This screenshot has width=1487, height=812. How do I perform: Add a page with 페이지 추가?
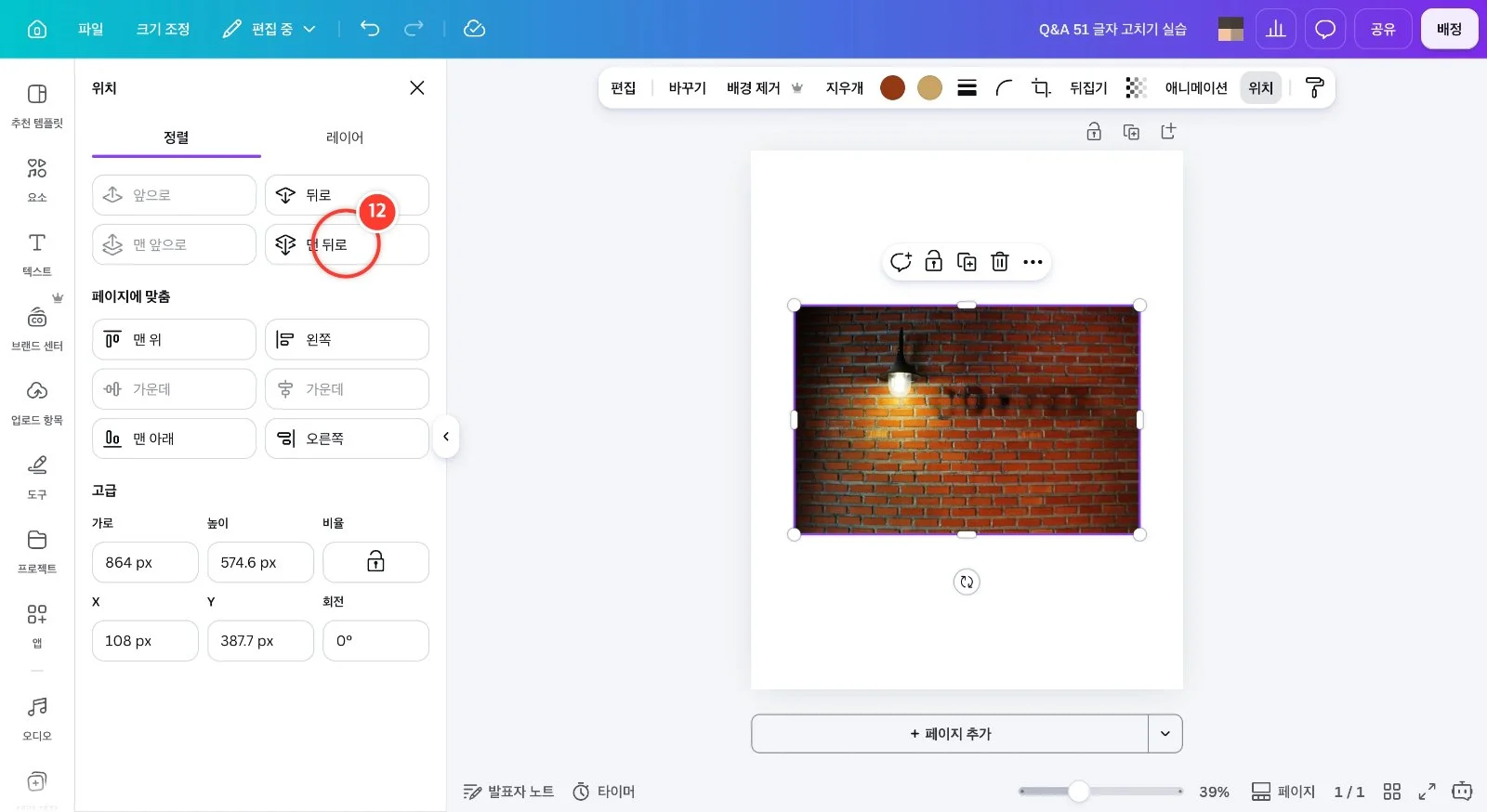(x=950, y=734)
